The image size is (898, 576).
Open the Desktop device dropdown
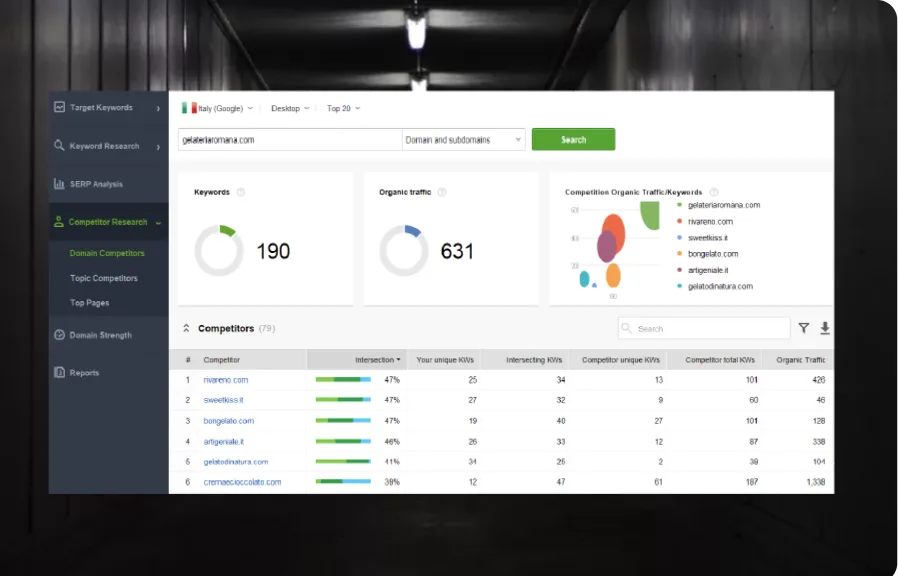click(x=290, y=108)
